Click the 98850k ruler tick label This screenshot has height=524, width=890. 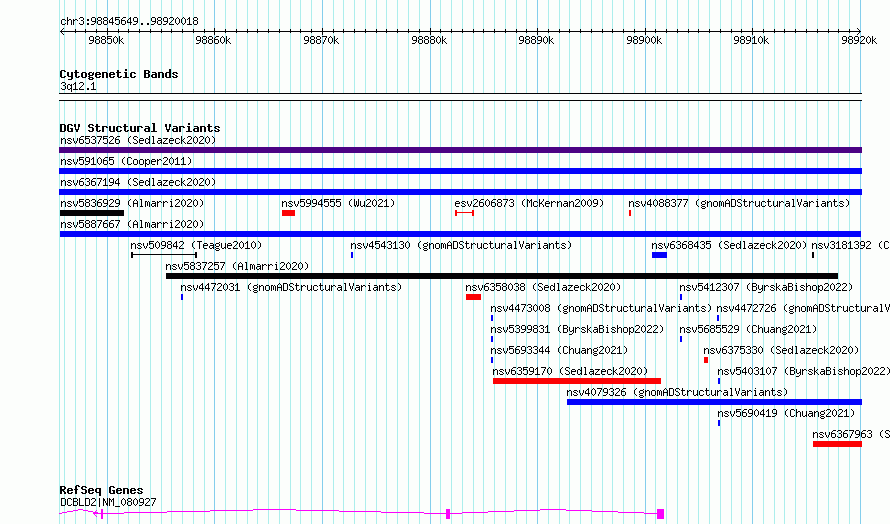point(106,41)
